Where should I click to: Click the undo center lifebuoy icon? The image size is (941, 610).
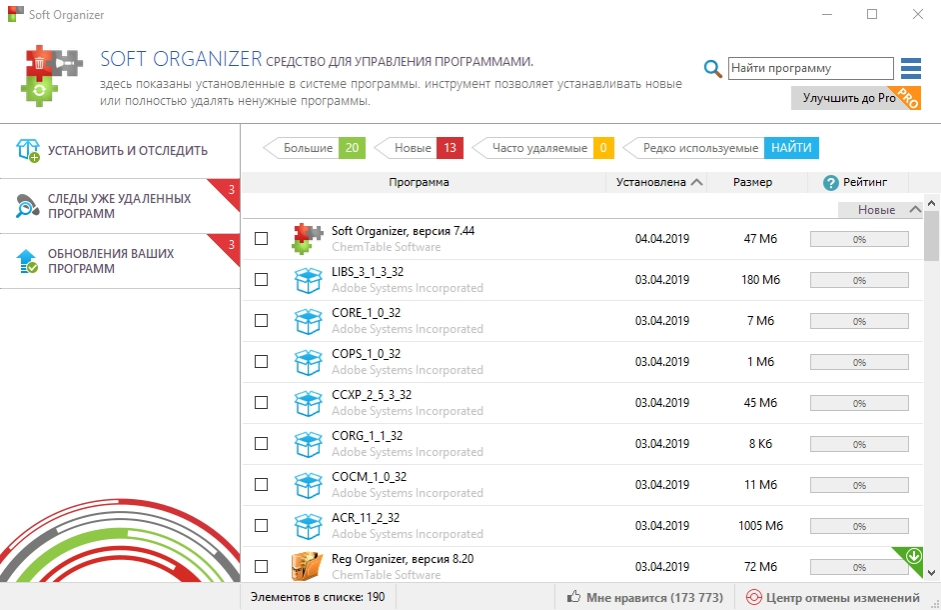(753, 597)
